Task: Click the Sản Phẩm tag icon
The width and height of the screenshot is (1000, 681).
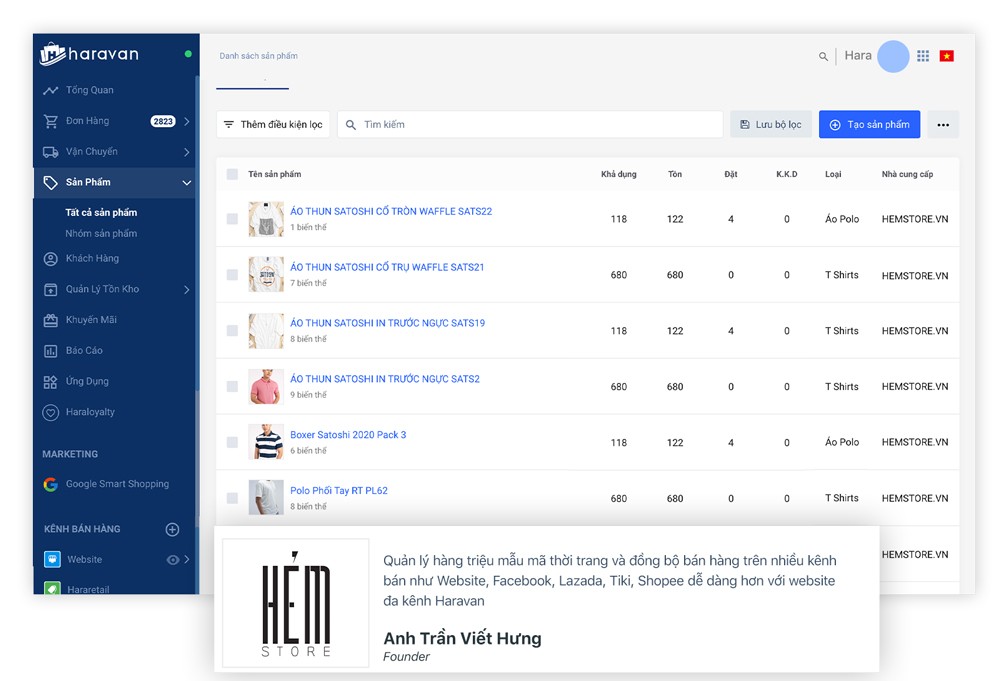Action: [x=50, y=182]
